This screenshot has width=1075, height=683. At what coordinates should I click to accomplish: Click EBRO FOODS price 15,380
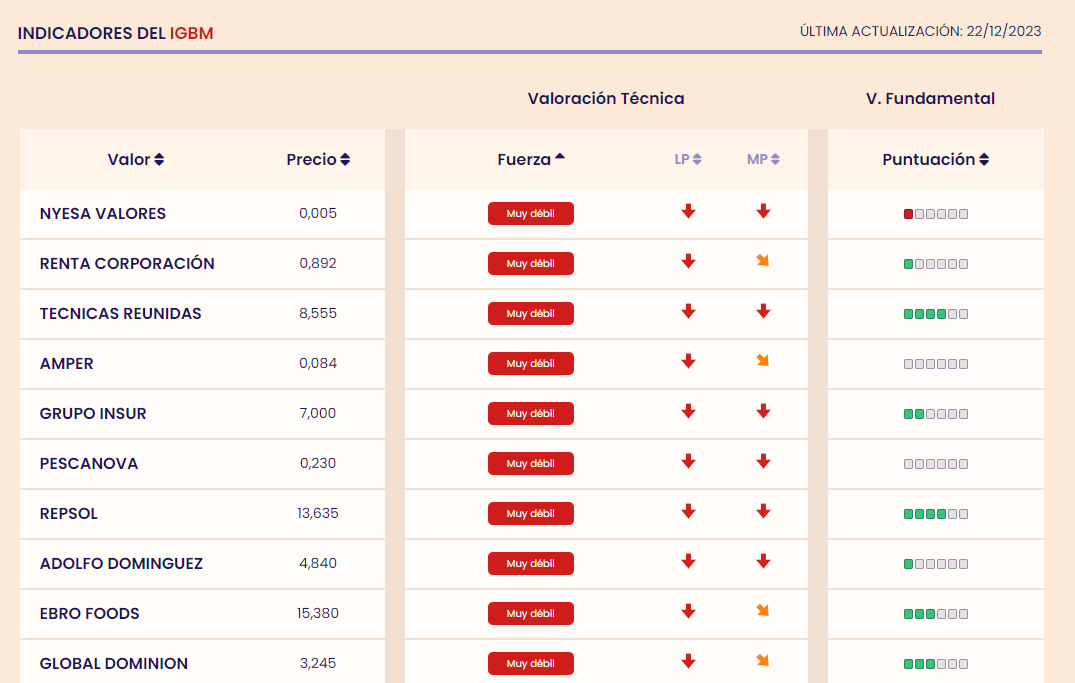click(318, 613)
